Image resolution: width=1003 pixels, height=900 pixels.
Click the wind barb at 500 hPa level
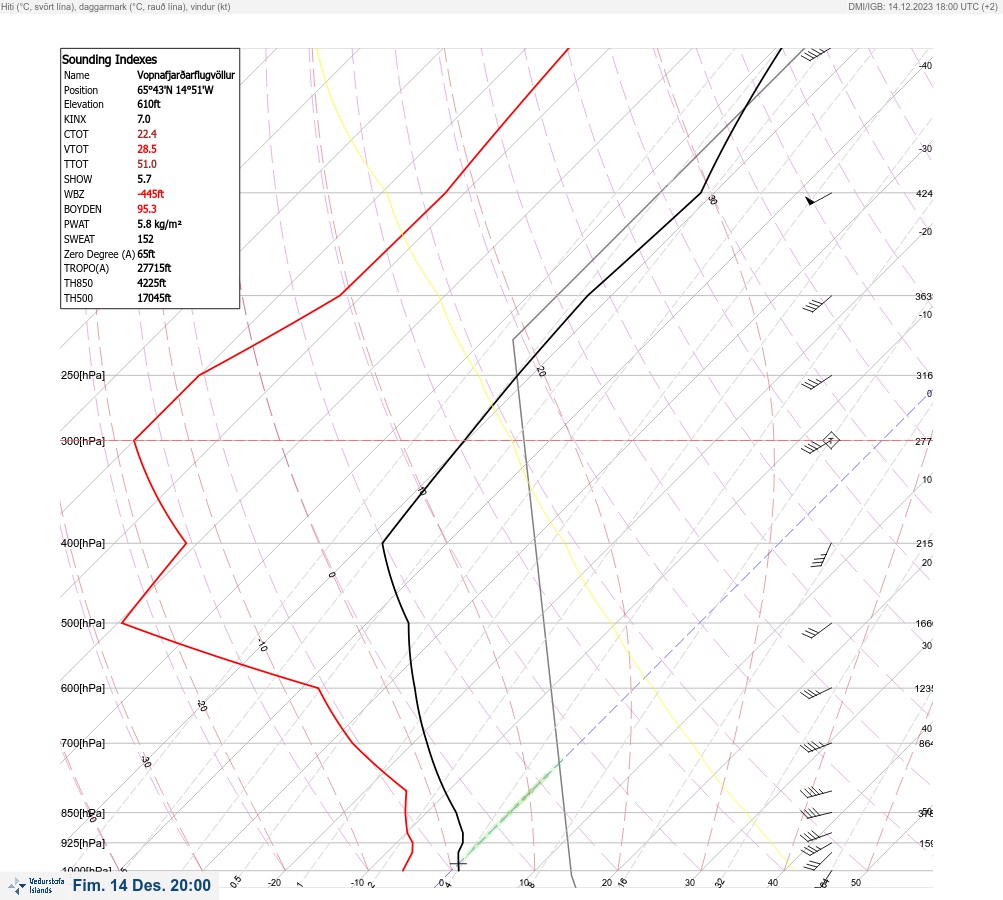817,631
